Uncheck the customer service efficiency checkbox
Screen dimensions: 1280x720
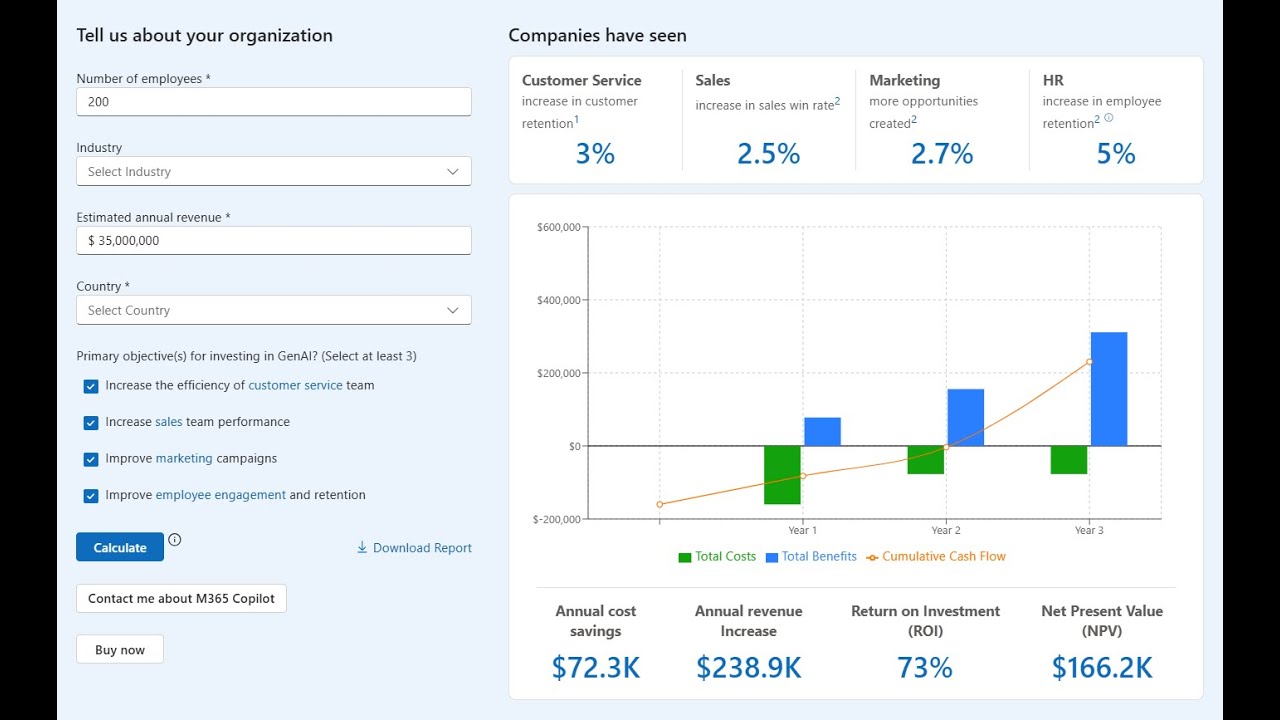click(x=91, y=386)
